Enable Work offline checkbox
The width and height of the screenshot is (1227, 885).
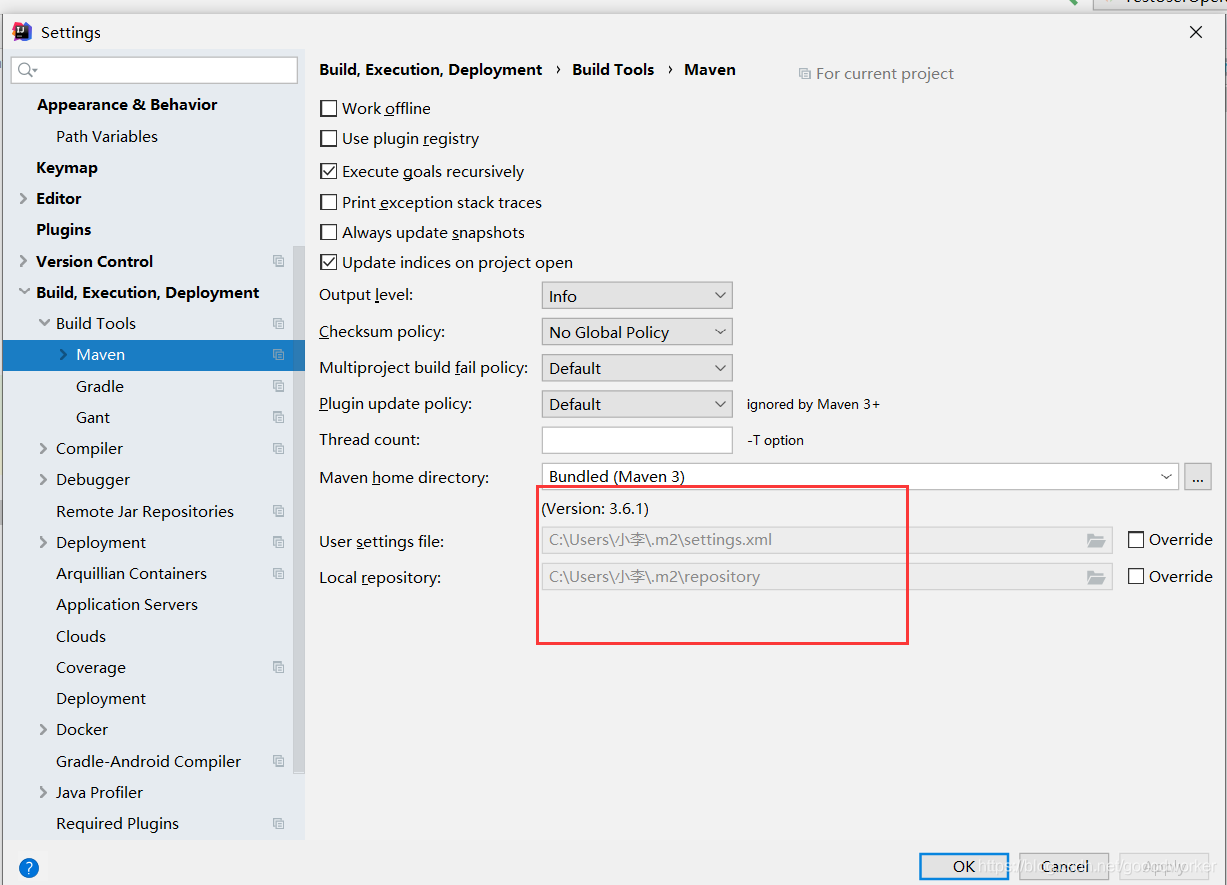click(x=328, y=108)
